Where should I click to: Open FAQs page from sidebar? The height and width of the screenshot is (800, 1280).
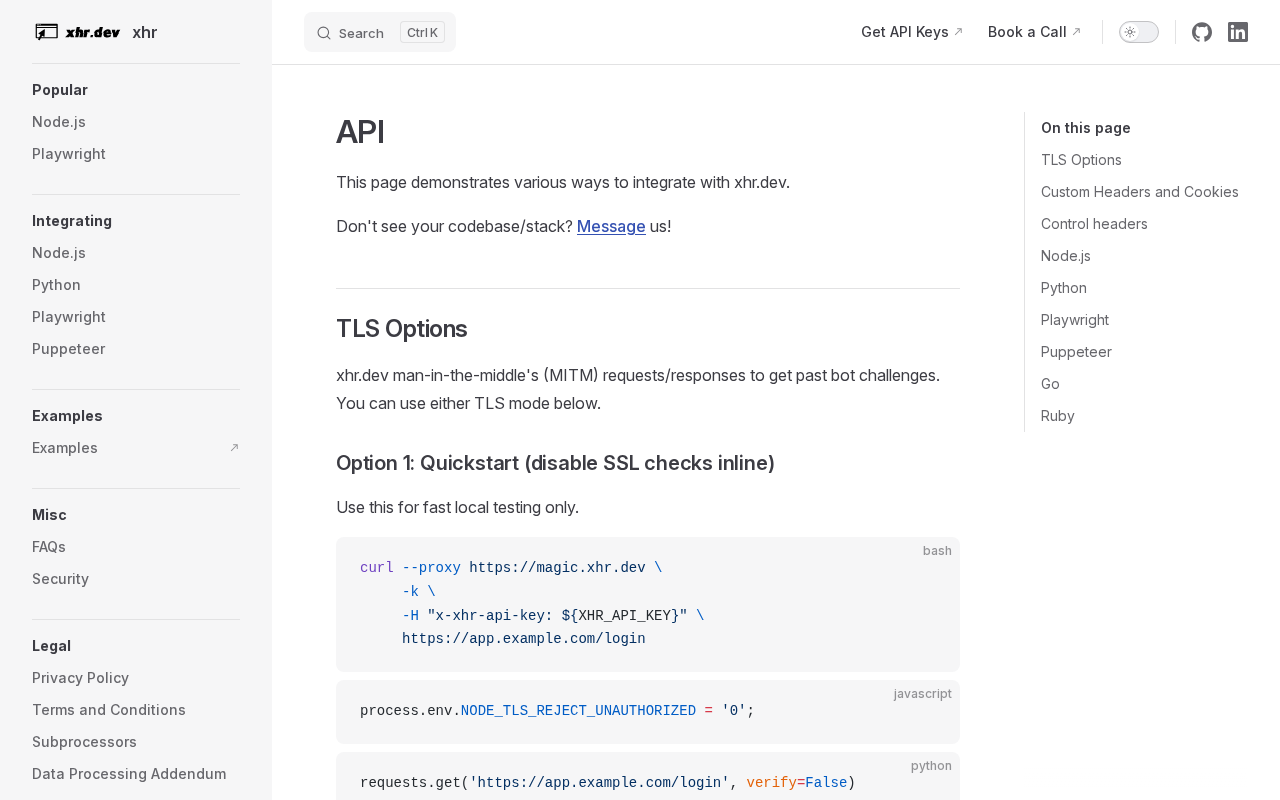click(x=49, y=547)
